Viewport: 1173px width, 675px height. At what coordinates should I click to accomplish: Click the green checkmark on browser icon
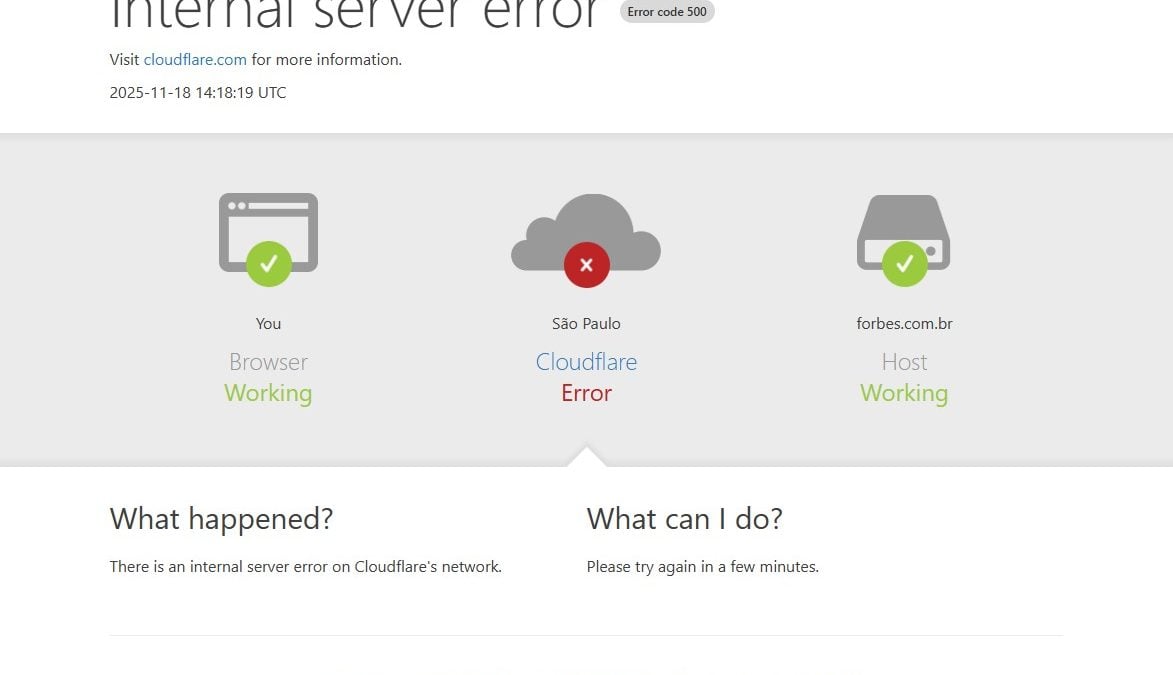coord(268,264)
